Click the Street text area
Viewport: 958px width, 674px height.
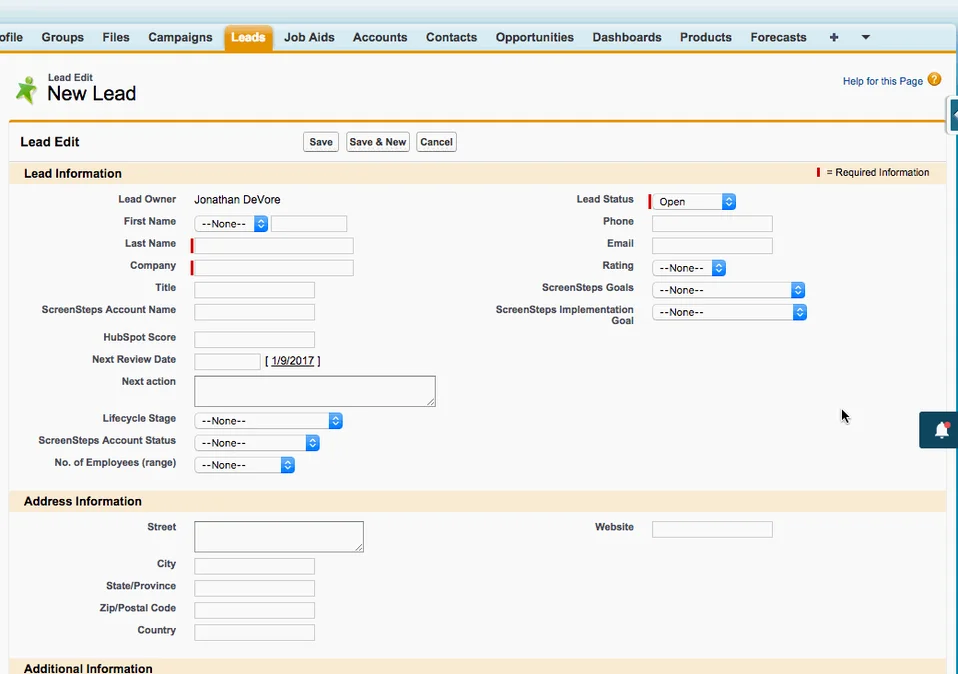click(279, 537)
